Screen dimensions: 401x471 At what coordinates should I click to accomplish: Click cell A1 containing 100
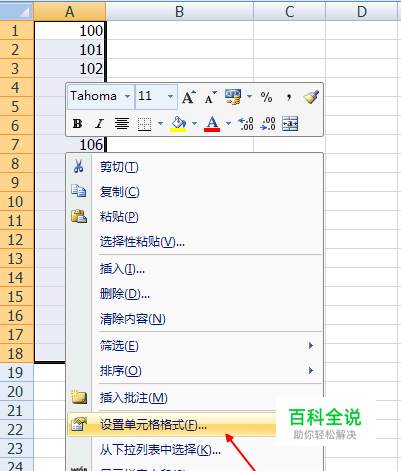tap(70, 31)
